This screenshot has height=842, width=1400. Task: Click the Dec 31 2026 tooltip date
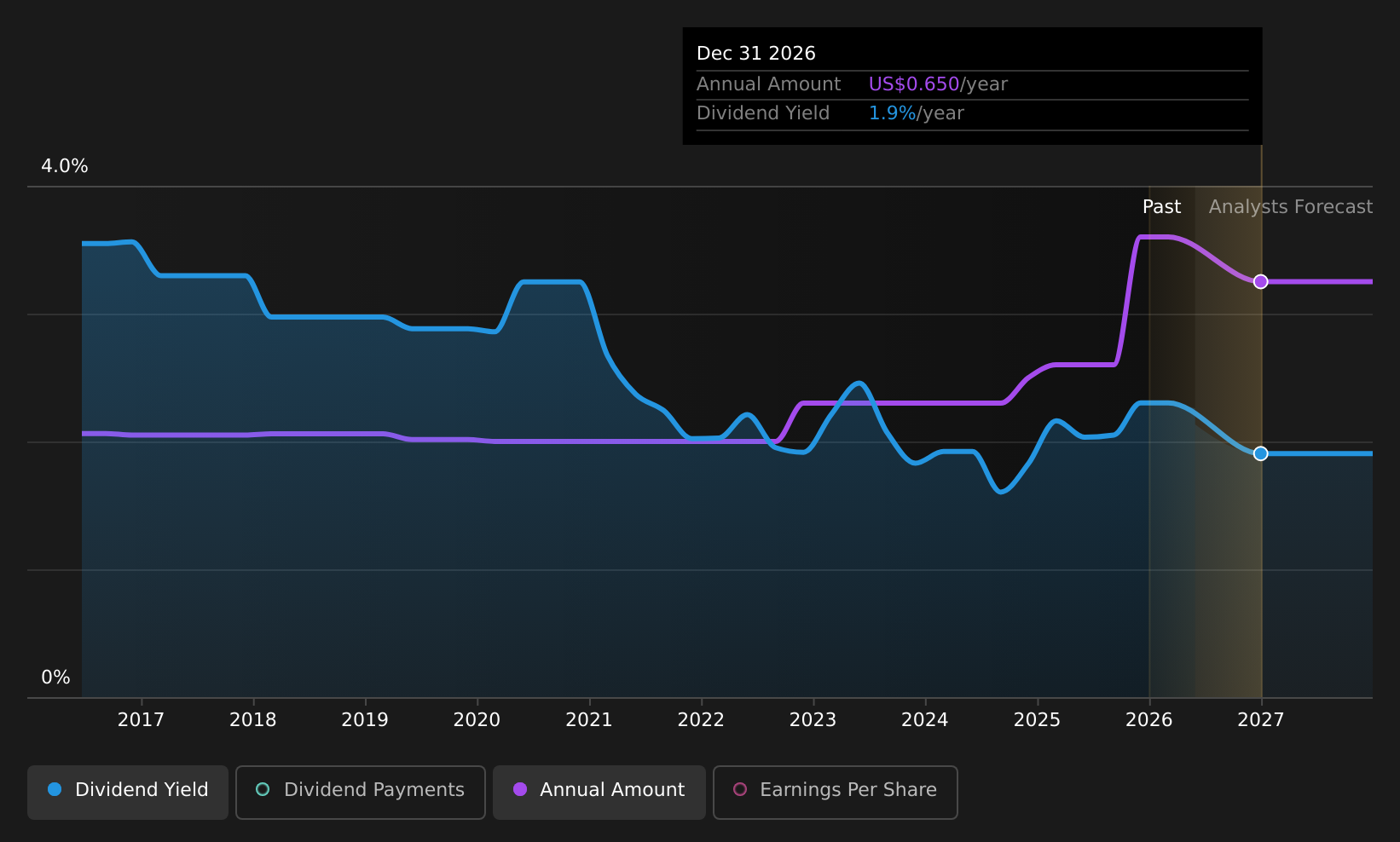click(756, 54)
